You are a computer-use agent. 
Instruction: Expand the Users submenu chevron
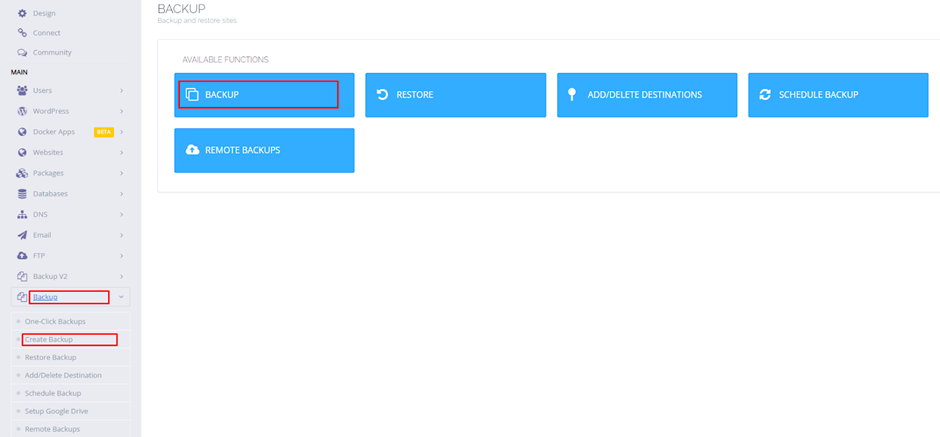(122, 91)
